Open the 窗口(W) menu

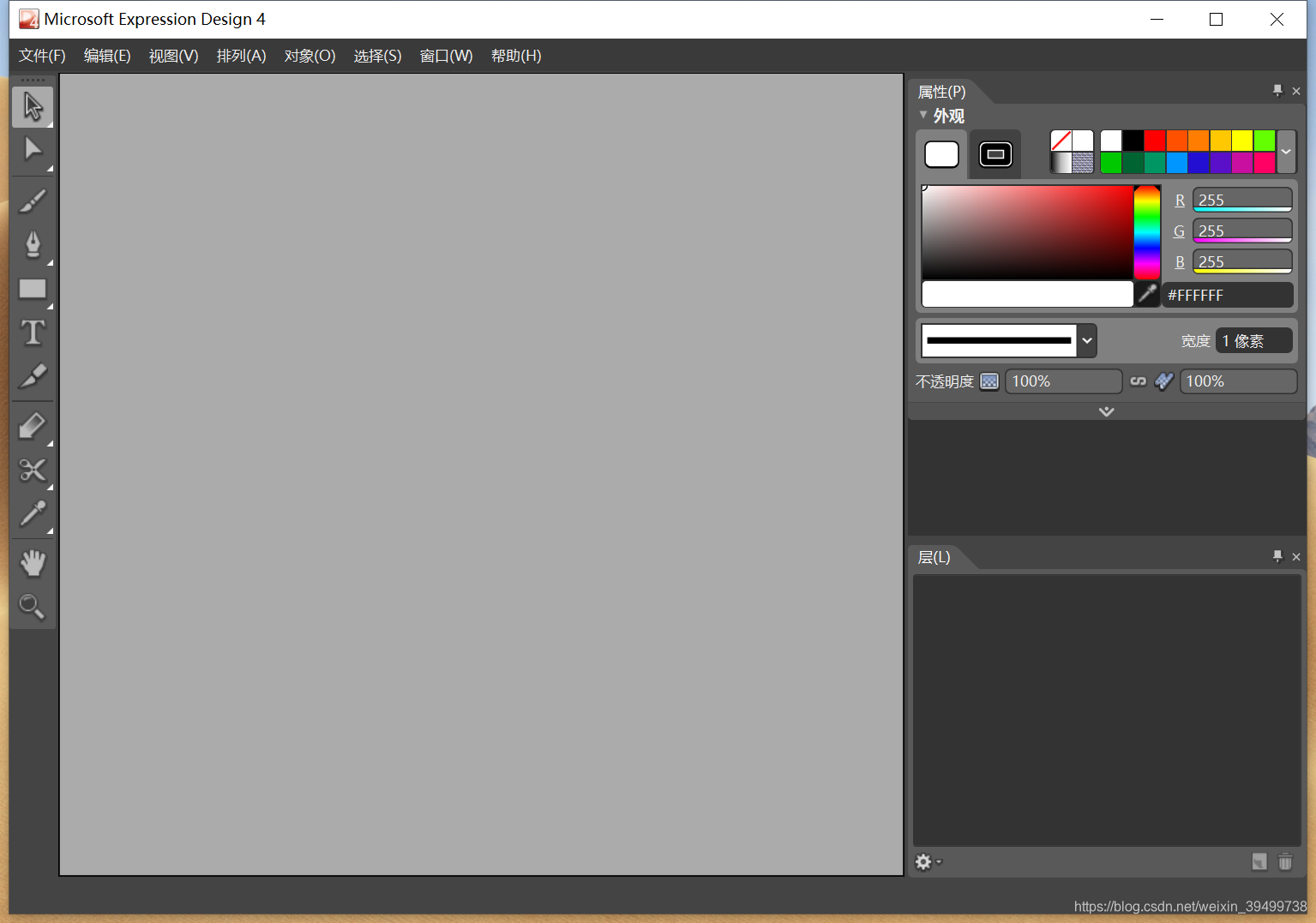coord(446,56)
